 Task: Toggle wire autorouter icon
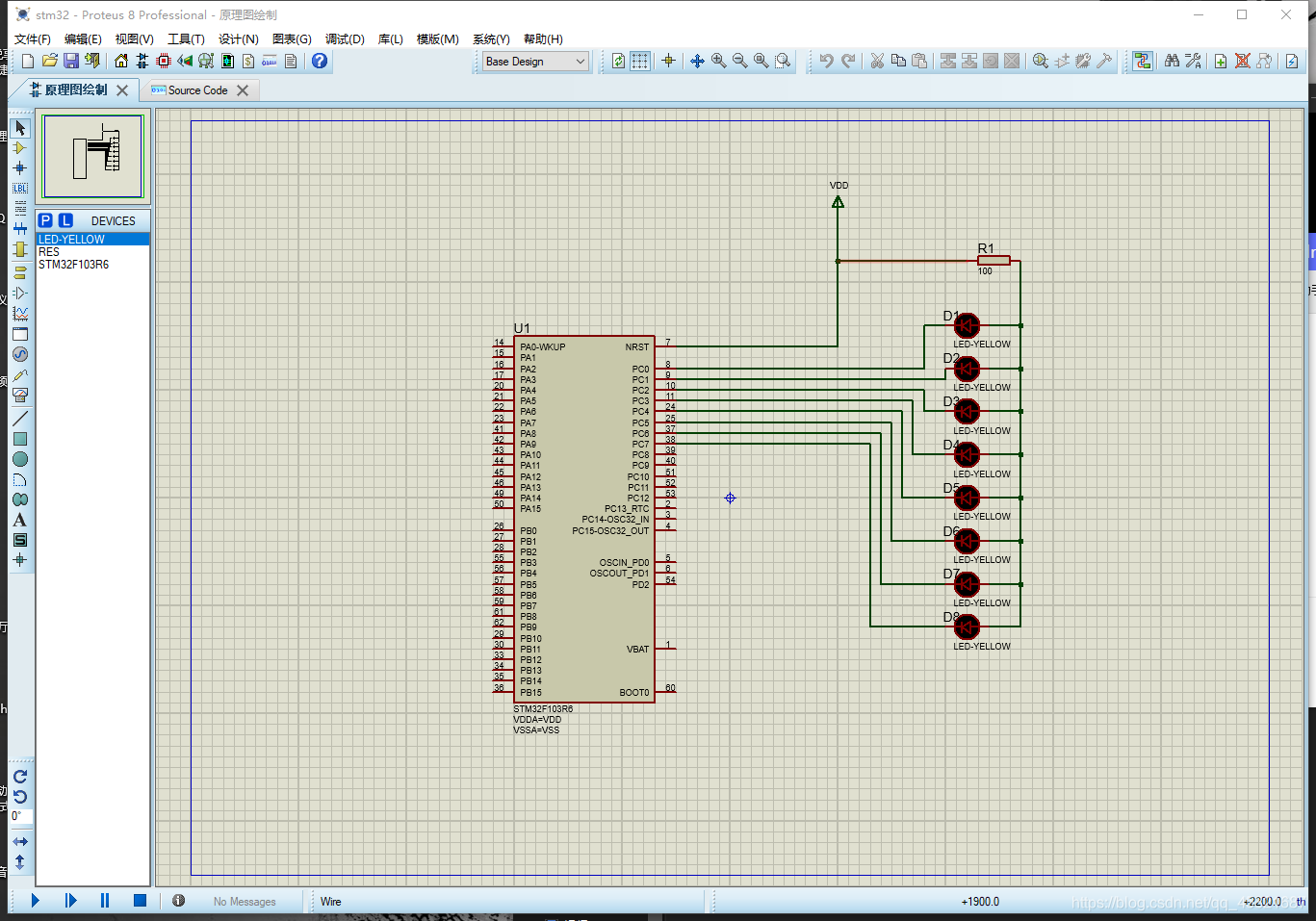(x=1142, y=61)
